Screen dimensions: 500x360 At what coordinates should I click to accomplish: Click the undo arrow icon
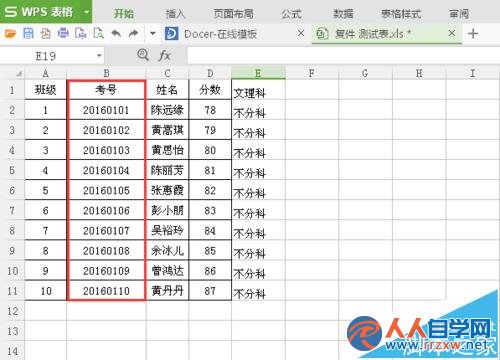click(116, 33)
